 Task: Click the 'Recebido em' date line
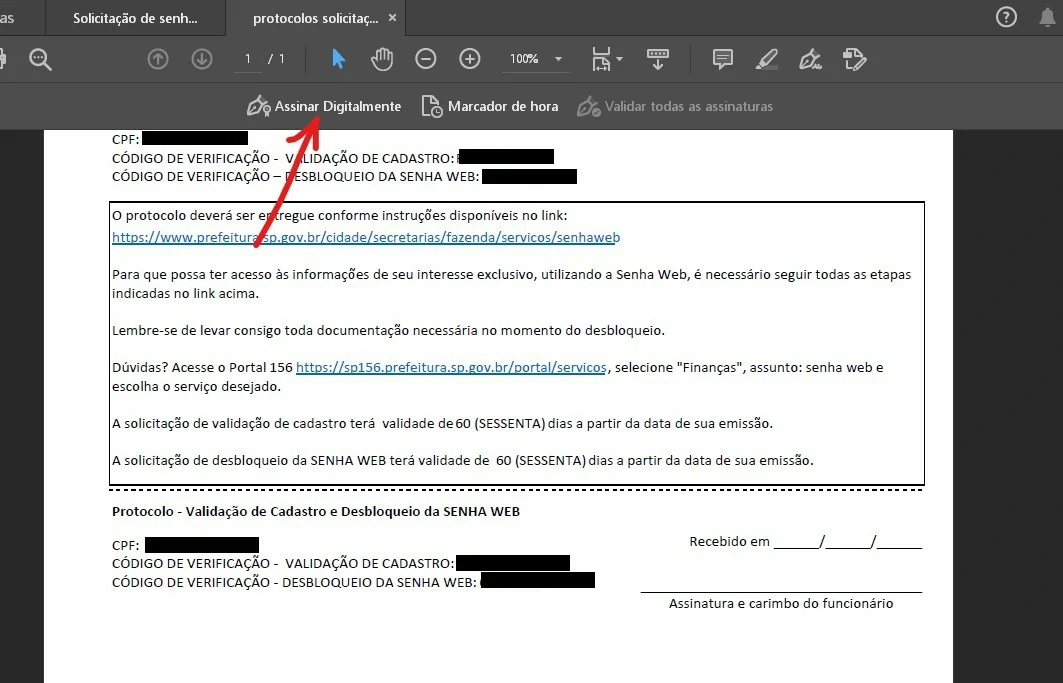[x=805, y=541]
